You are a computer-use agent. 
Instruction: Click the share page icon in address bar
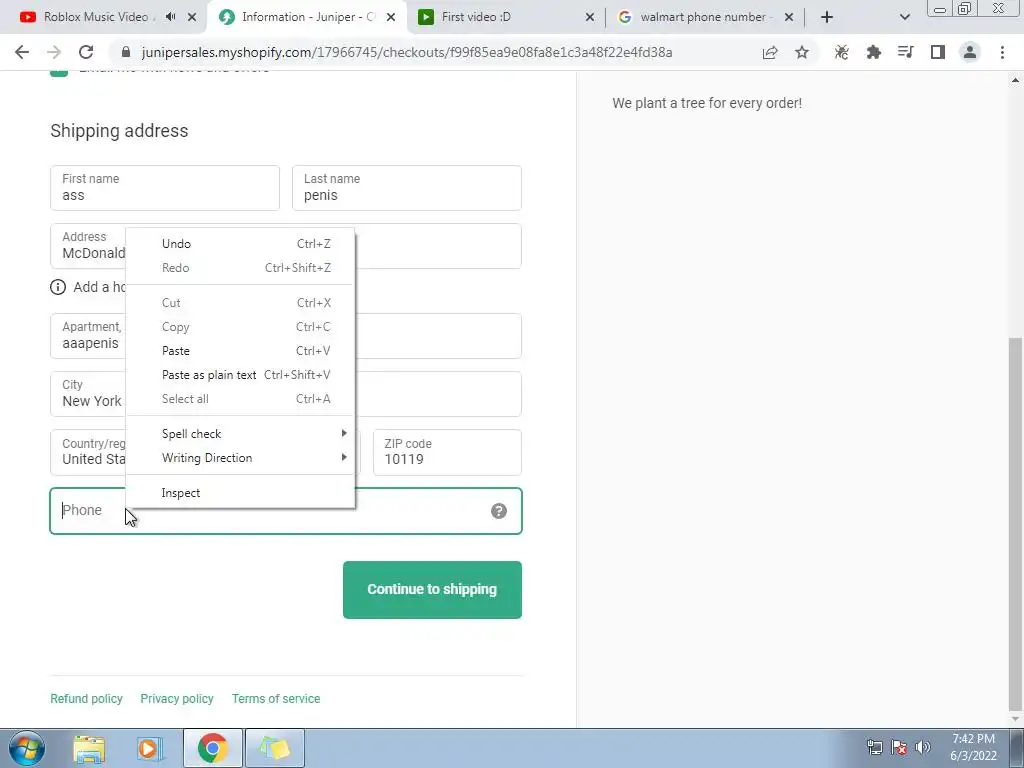pos(770,52)
